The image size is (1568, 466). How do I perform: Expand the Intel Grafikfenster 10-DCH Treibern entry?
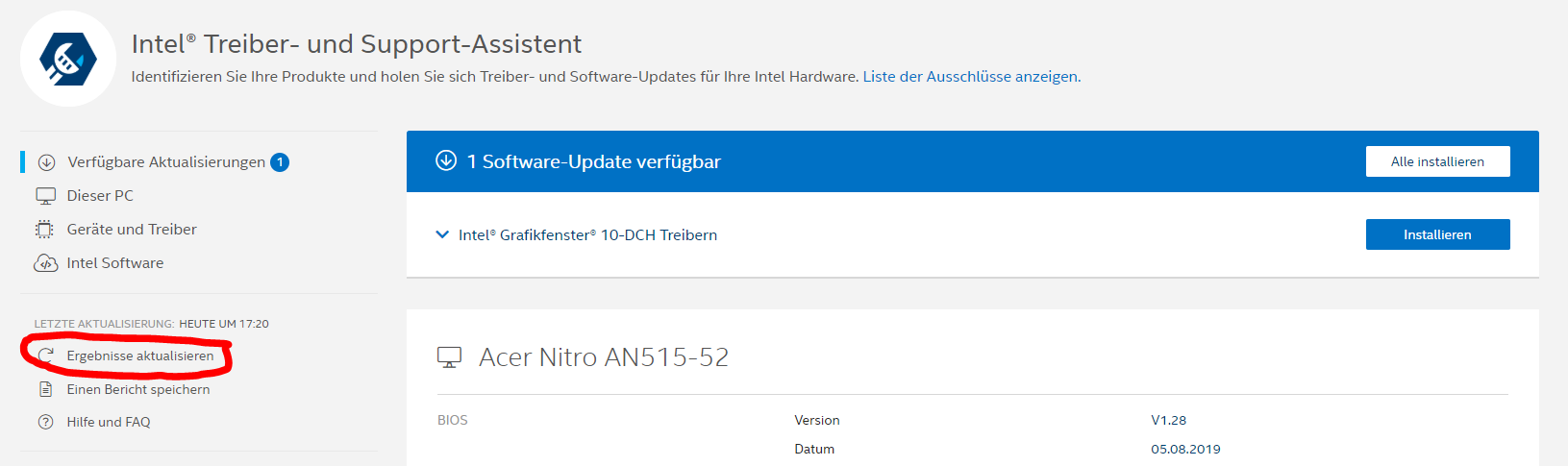tap(442, 234)
